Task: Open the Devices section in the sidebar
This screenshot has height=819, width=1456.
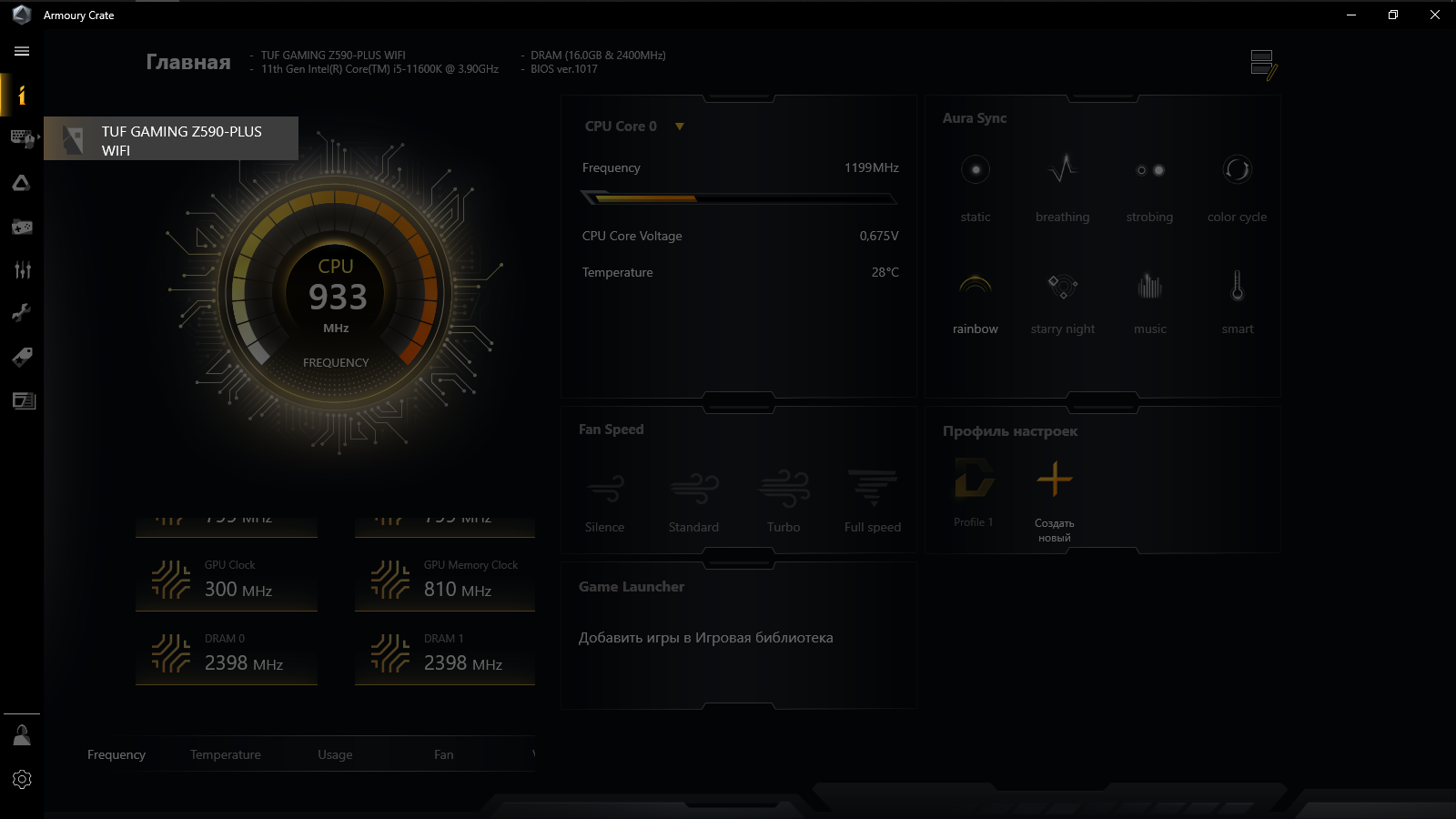Action: pyautogui.click(x=22, y=139)
